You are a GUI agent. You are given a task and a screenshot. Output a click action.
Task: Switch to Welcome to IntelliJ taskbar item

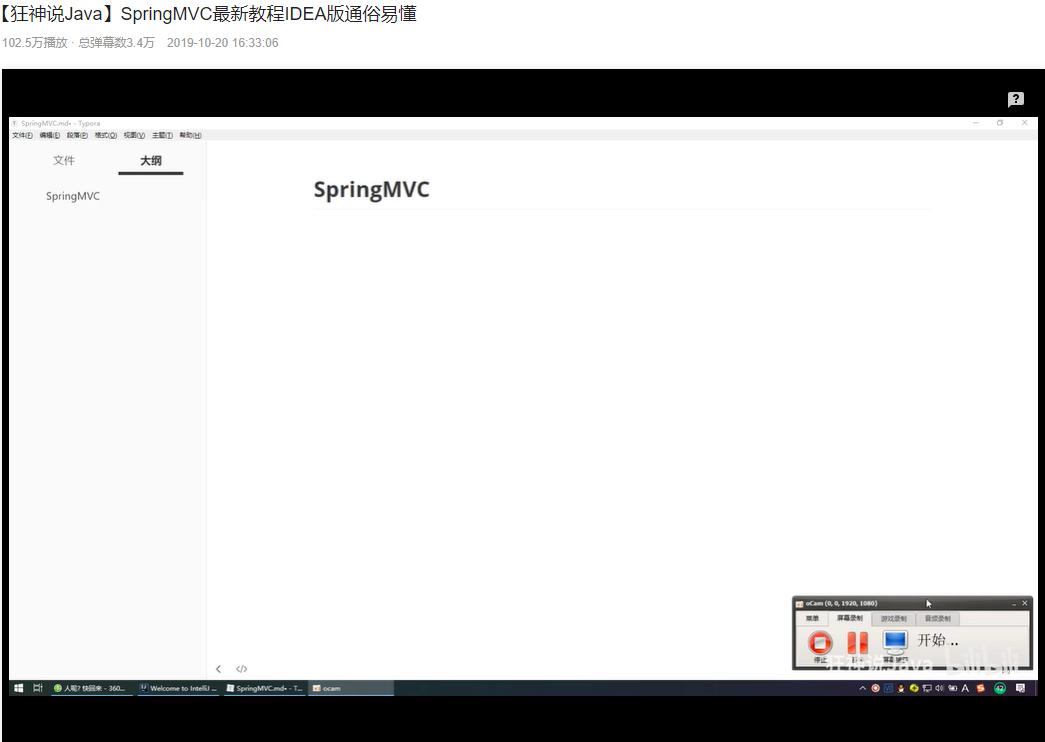[x=179, y=688]
